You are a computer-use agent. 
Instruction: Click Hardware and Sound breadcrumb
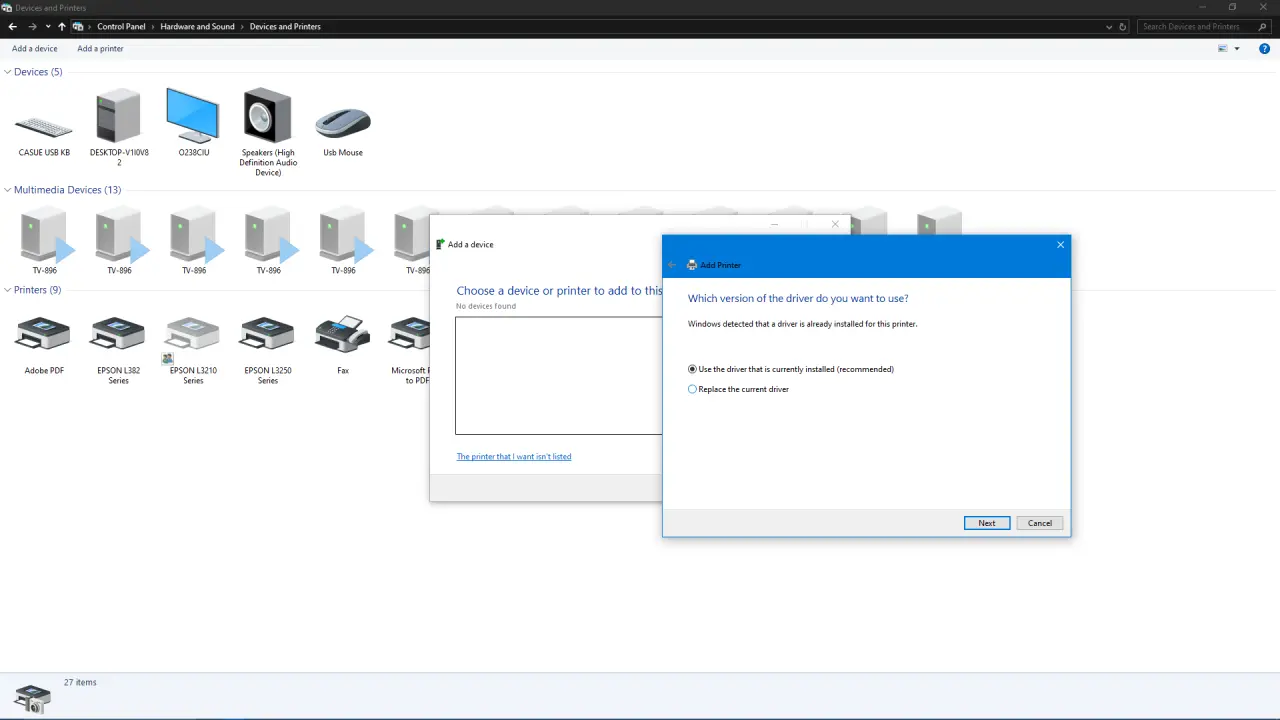(x=197, y=27)
